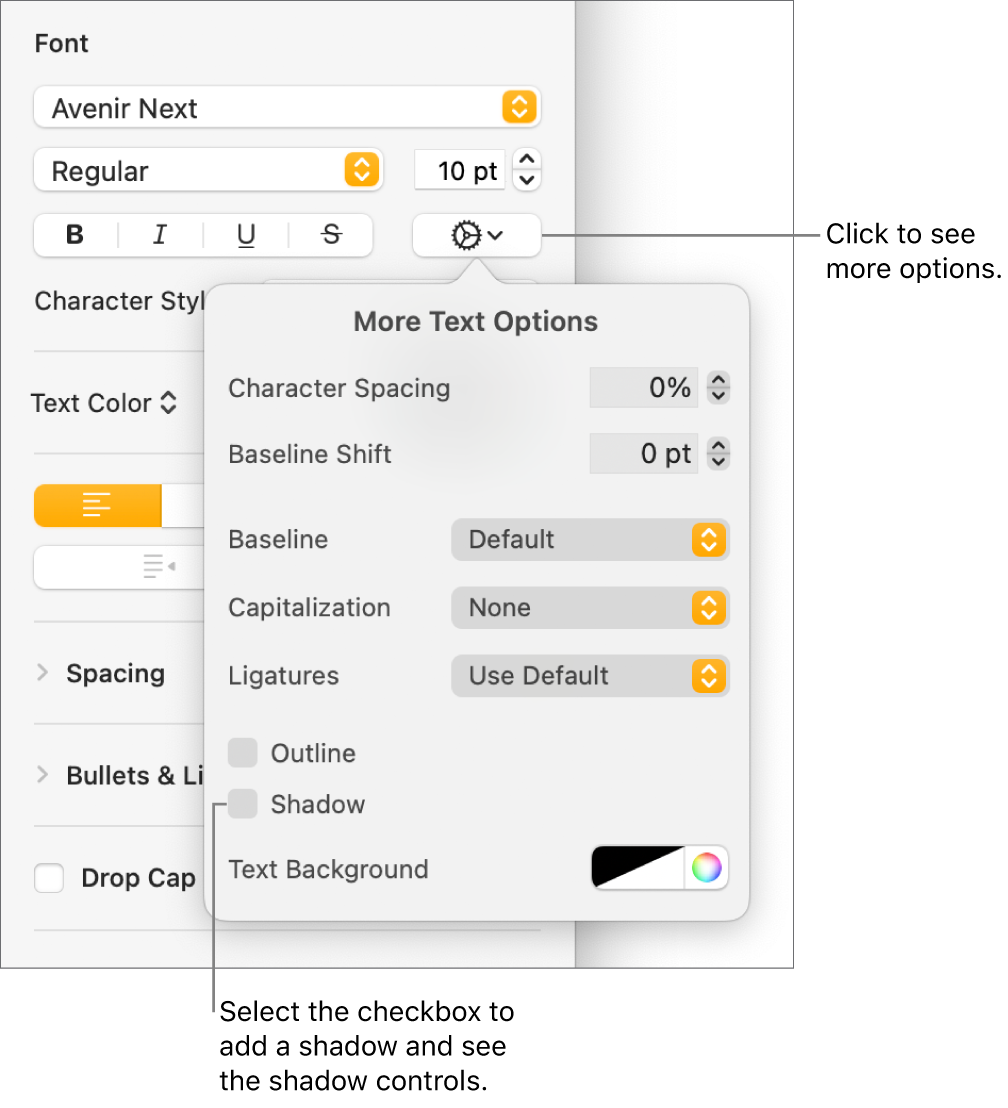Enable the Shadow checkbox
Image resolution: width=1008 pixels, height=1108 pixels.
243,804
